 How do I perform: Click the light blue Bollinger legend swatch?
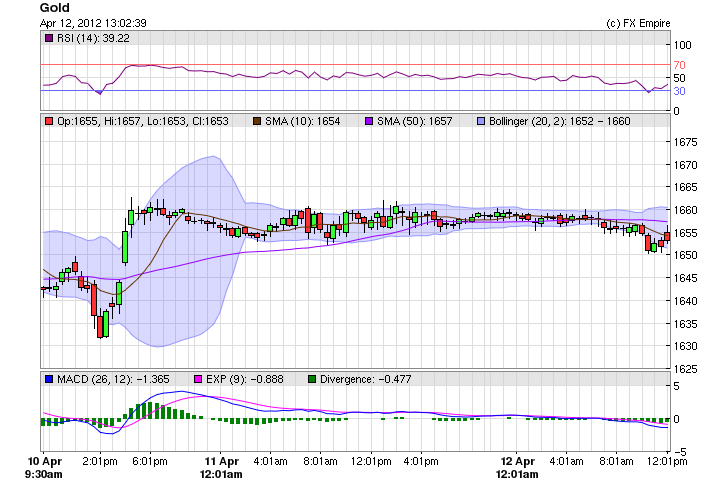click(481, 121)
